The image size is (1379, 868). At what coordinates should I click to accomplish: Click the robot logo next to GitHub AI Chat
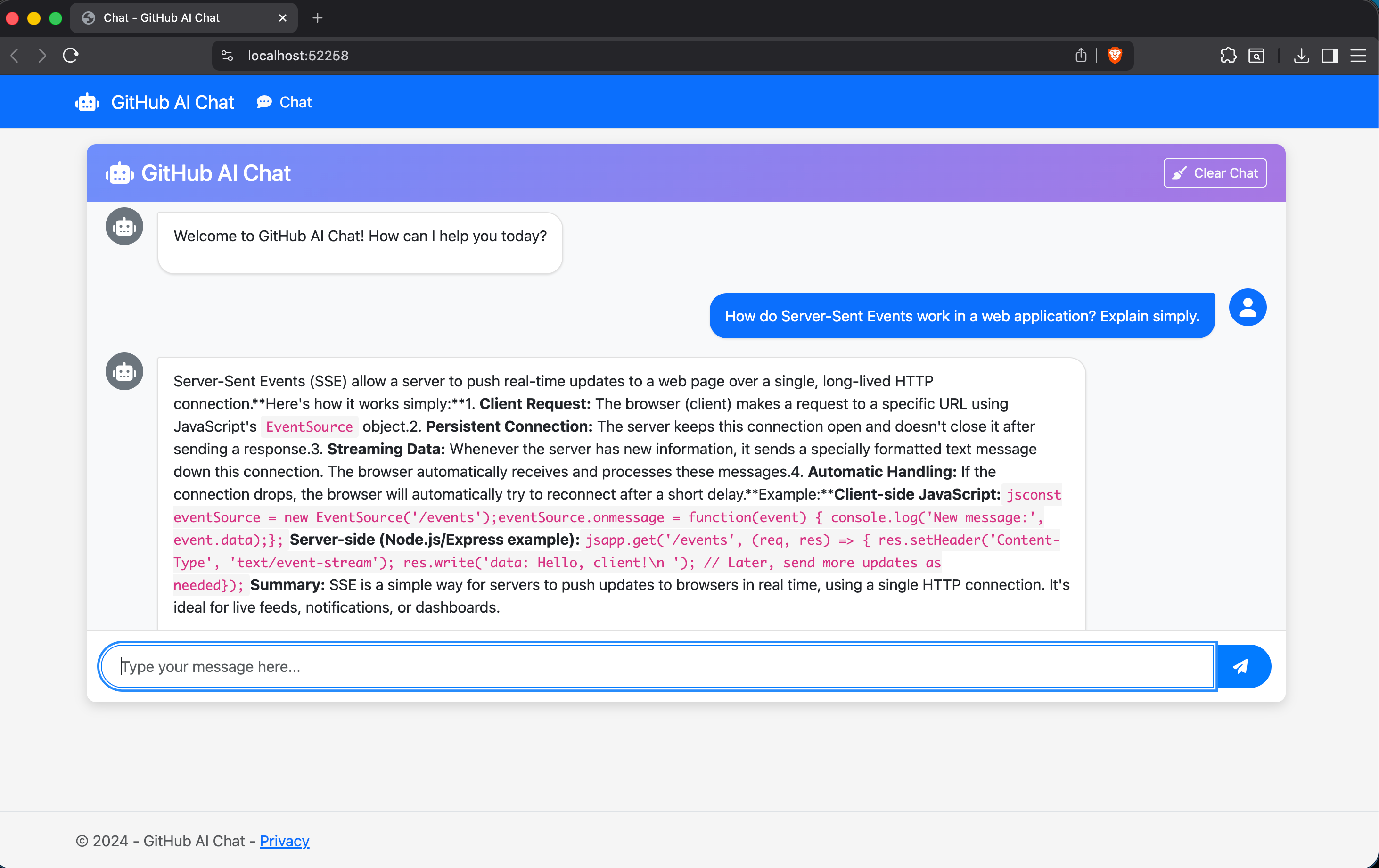87,102
